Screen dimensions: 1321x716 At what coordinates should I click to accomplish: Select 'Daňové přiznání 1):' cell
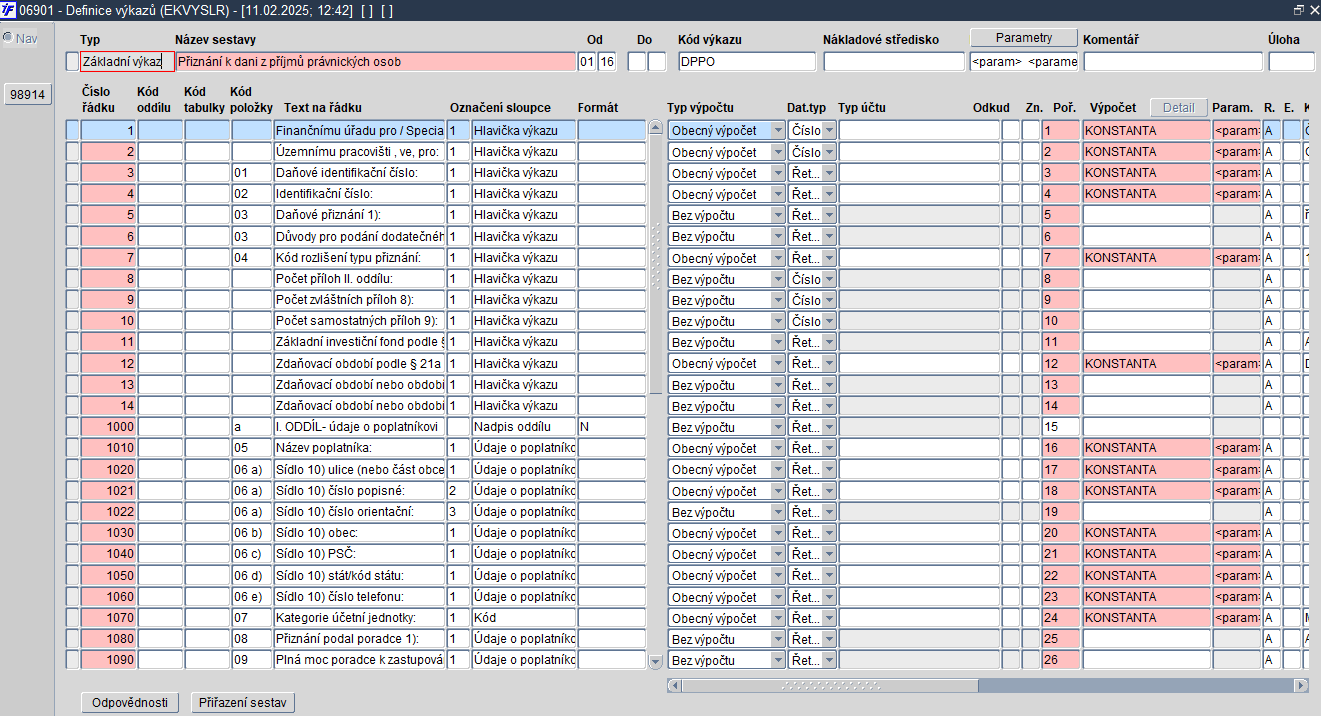coord(359,215)
